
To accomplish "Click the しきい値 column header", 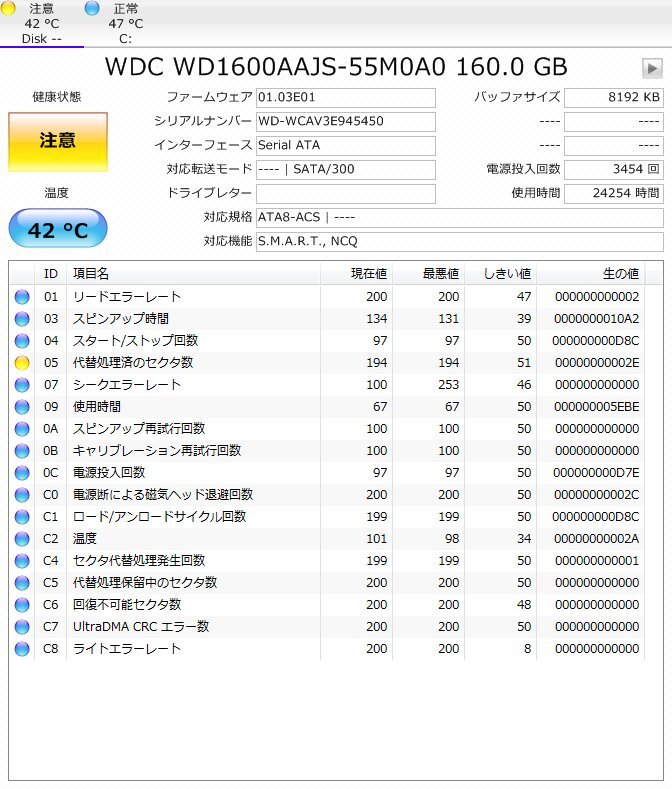I will (501, 274).
